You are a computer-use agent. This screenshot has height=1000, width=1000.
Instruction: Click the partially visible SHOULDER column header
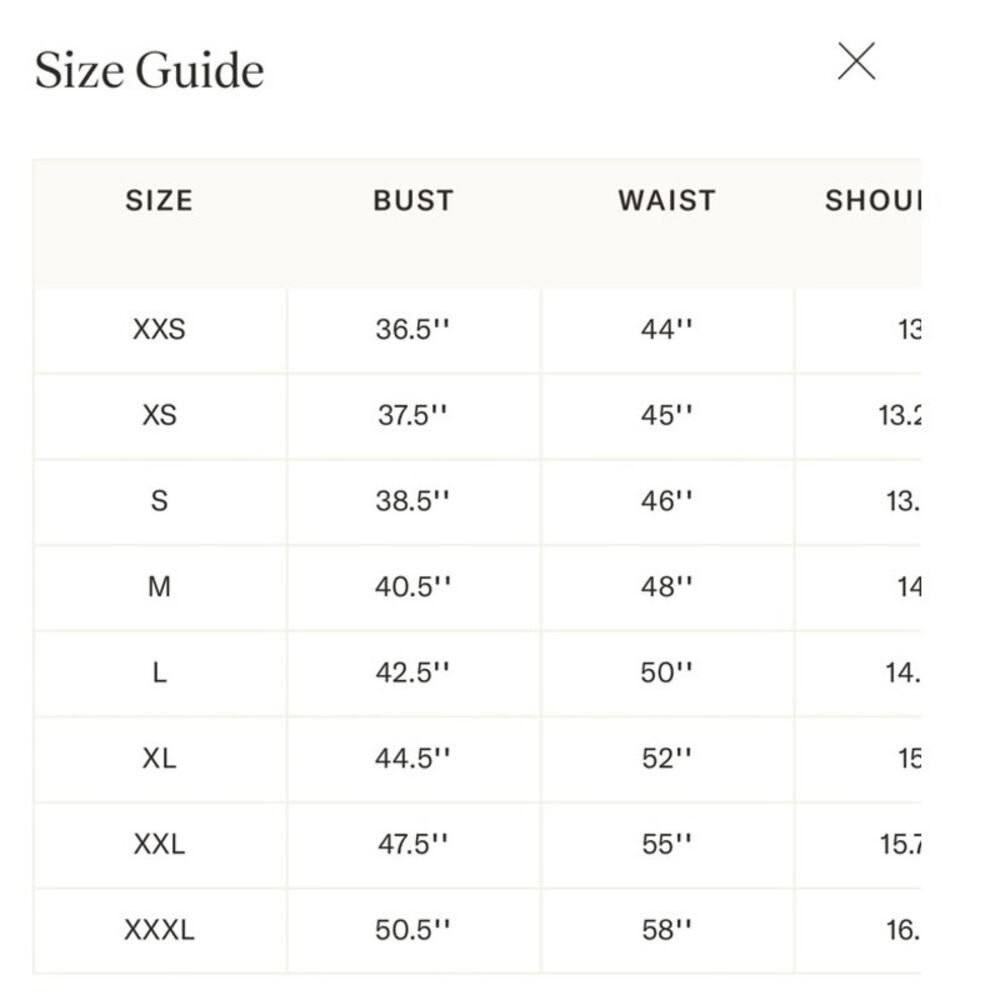click(x=873, y=200)
